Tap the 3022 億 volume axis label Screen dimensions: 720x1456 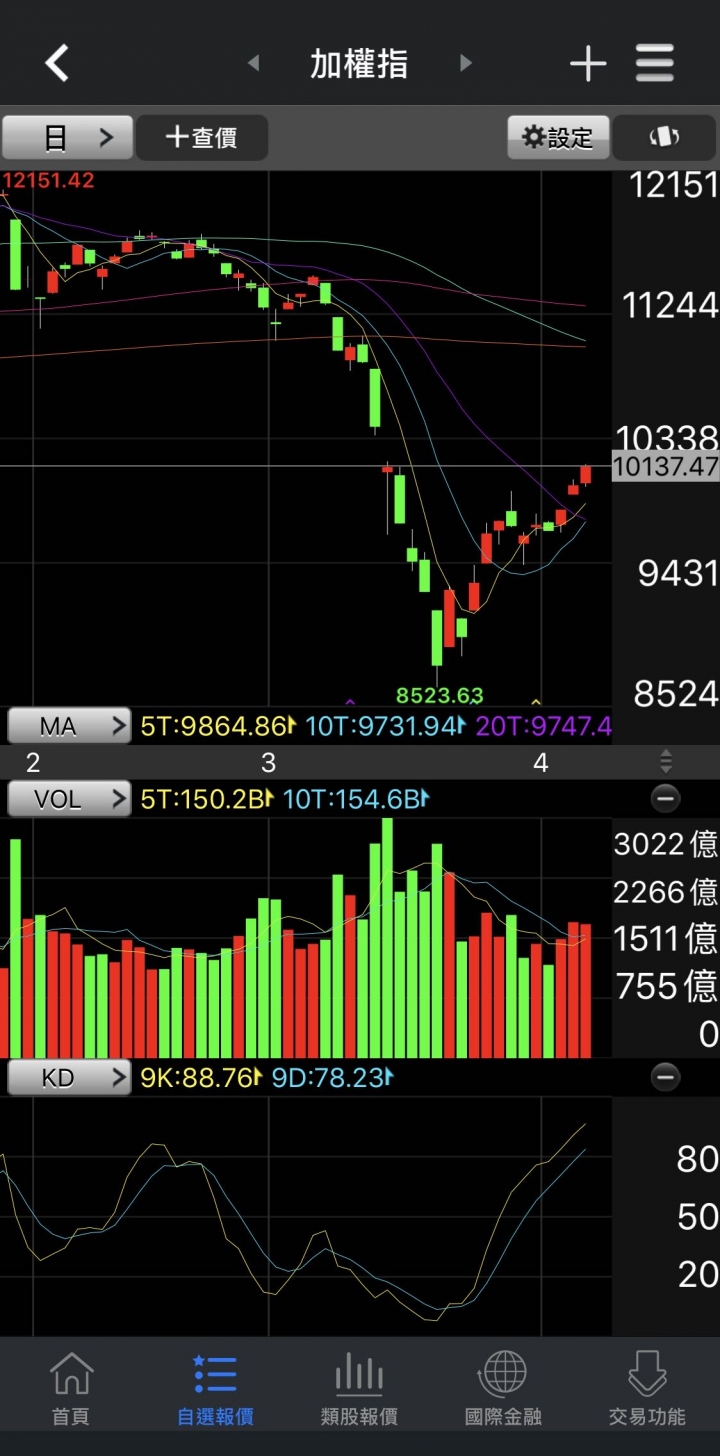[666, 844]
